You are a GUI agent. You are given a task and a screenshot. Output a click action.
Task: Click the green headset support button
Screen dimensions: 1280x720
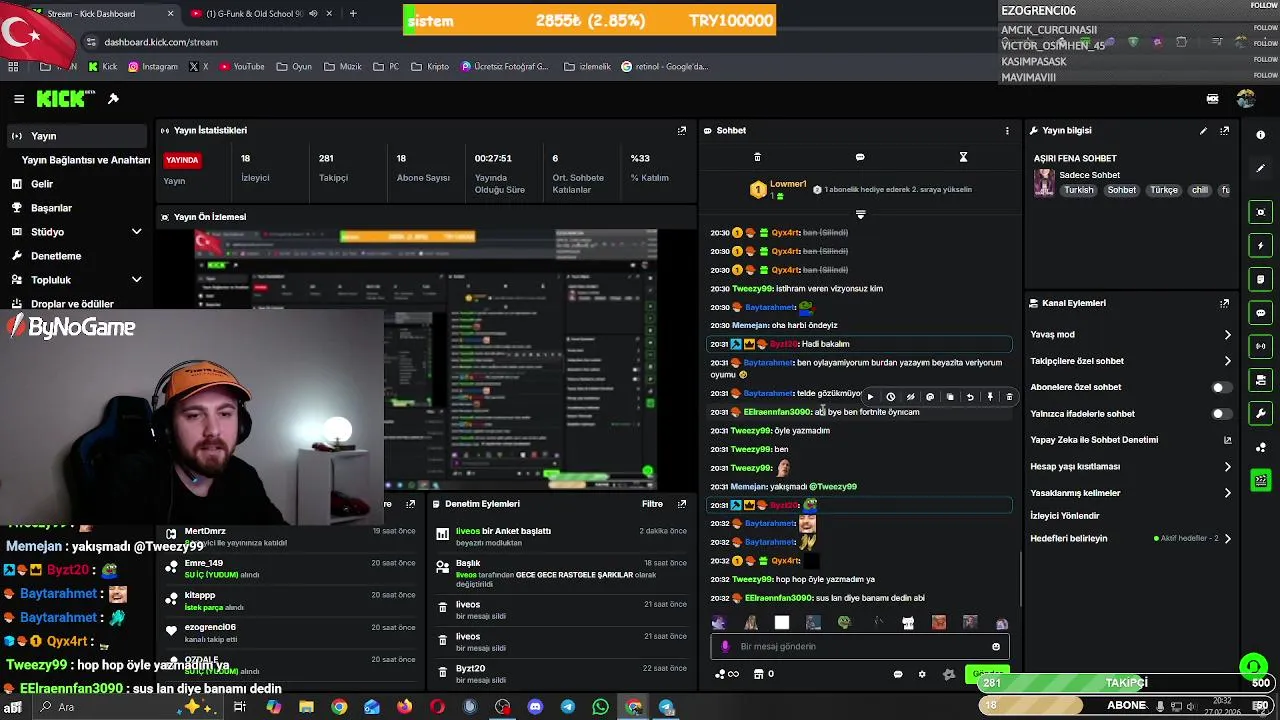1253,666
